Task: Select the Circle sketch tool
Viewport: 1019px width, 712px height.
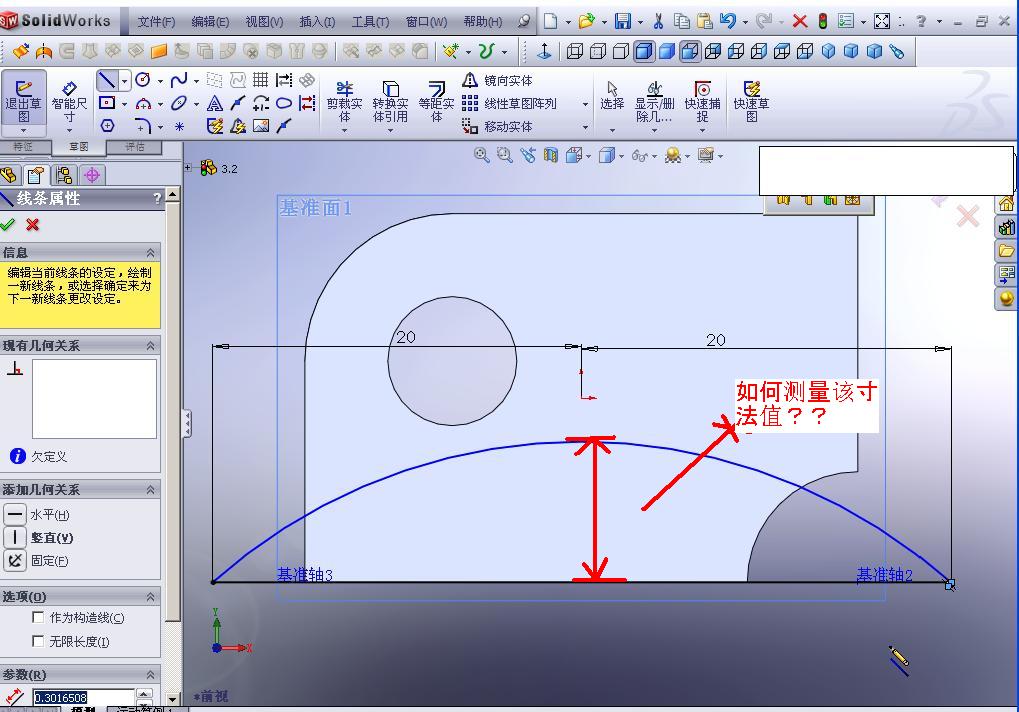Action: coord(143,81)
